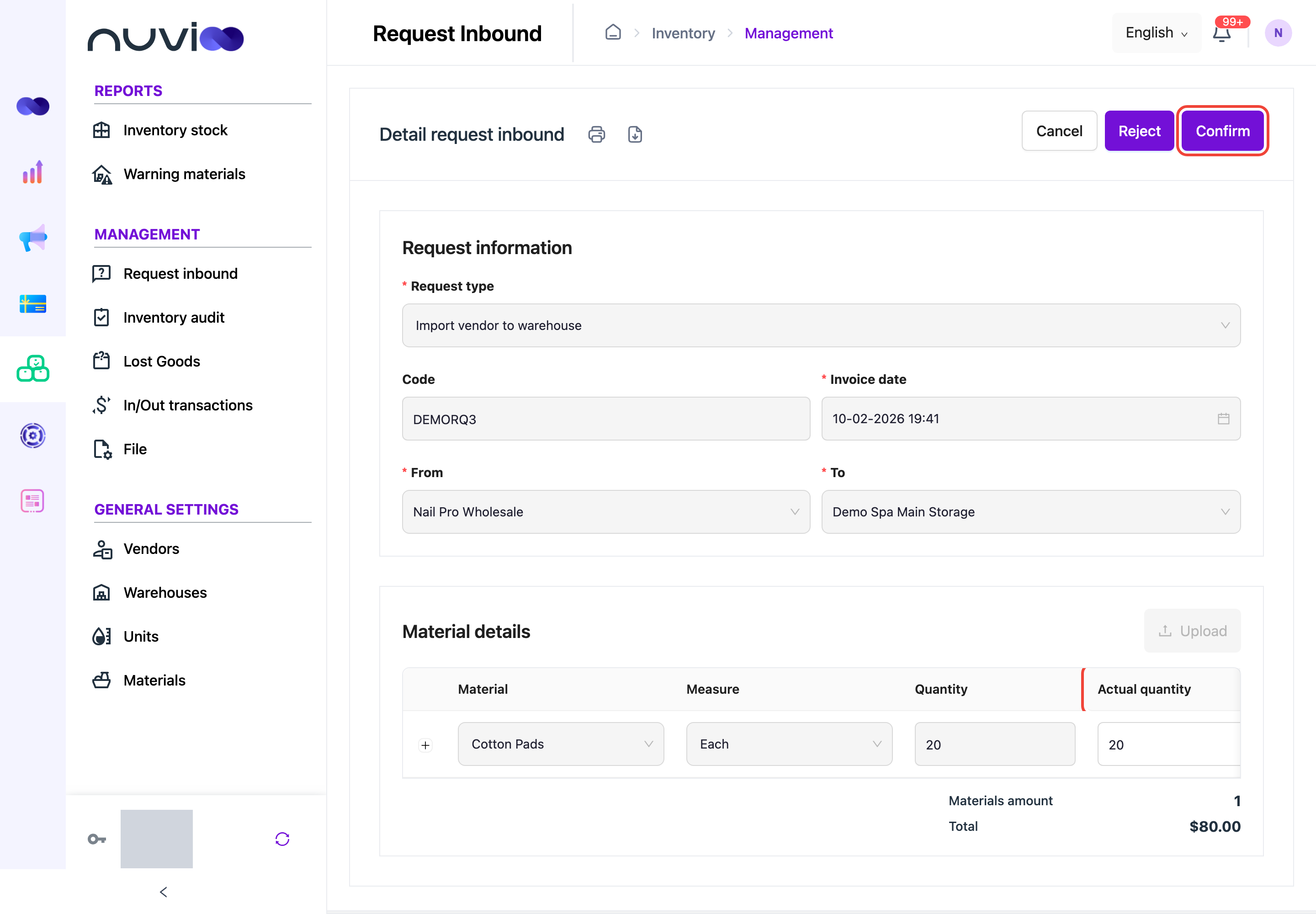
Task: Click the print icon beside Detail request inbound
Action: pos(596,134)
